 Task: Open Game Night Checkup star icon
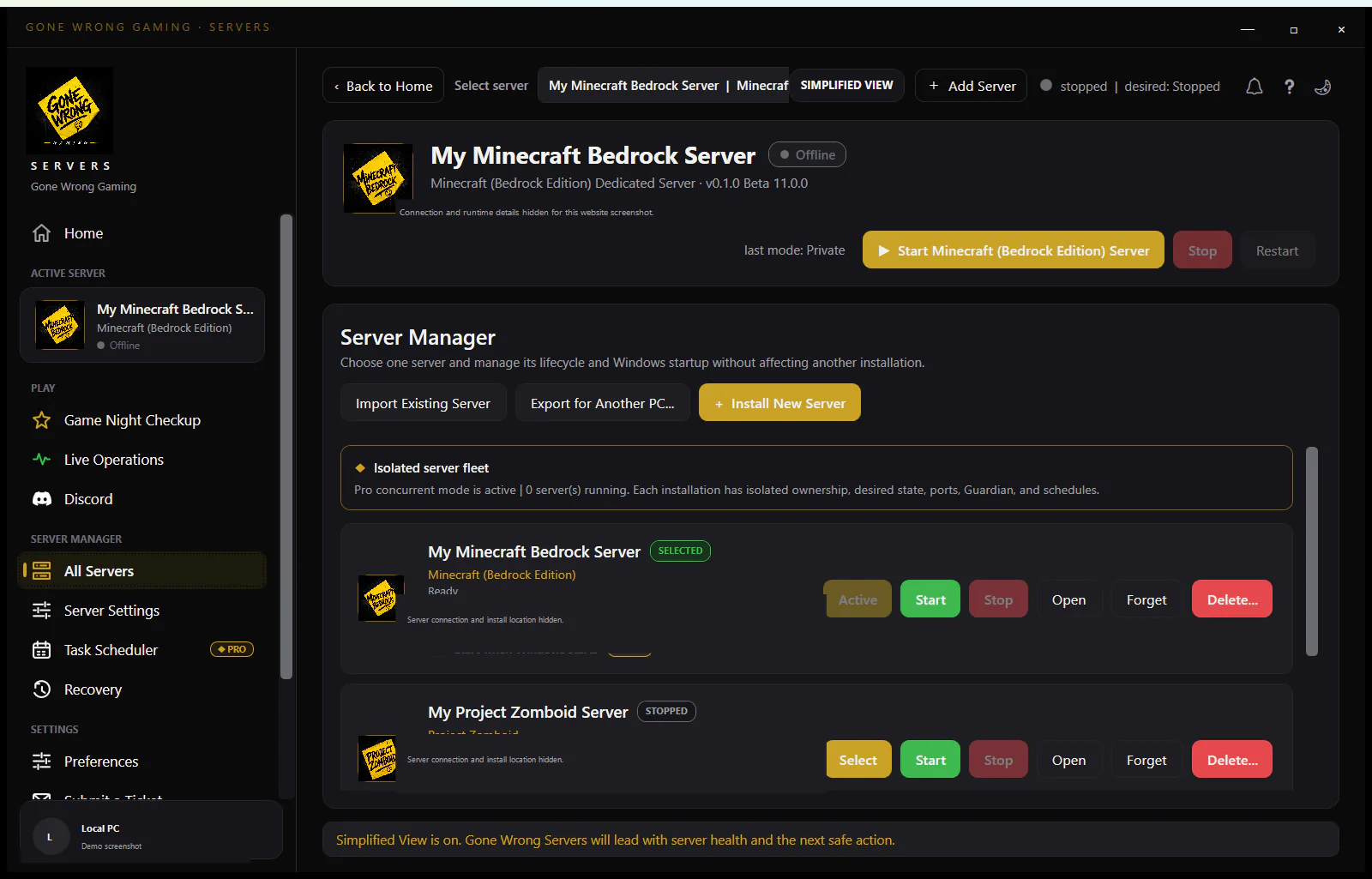point(41,420)
